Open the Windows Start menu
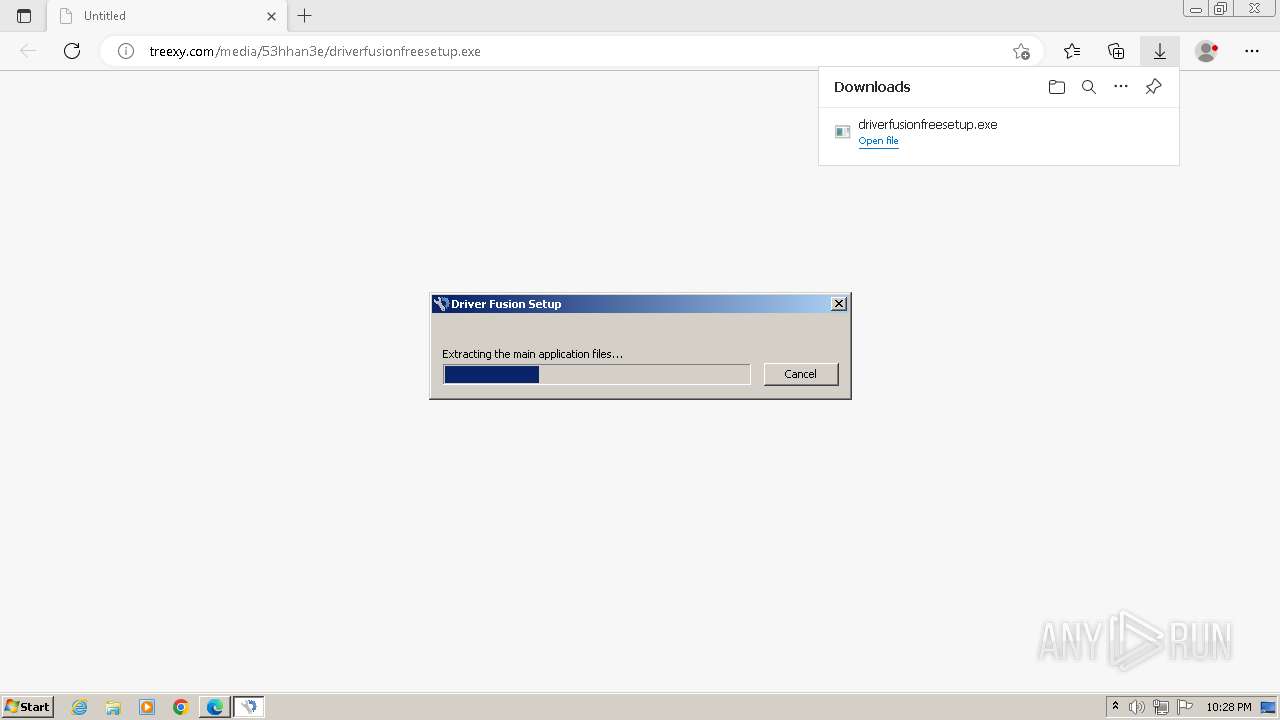The height and width of the screenshot is (720, 1280). click(x=28, y=706)
